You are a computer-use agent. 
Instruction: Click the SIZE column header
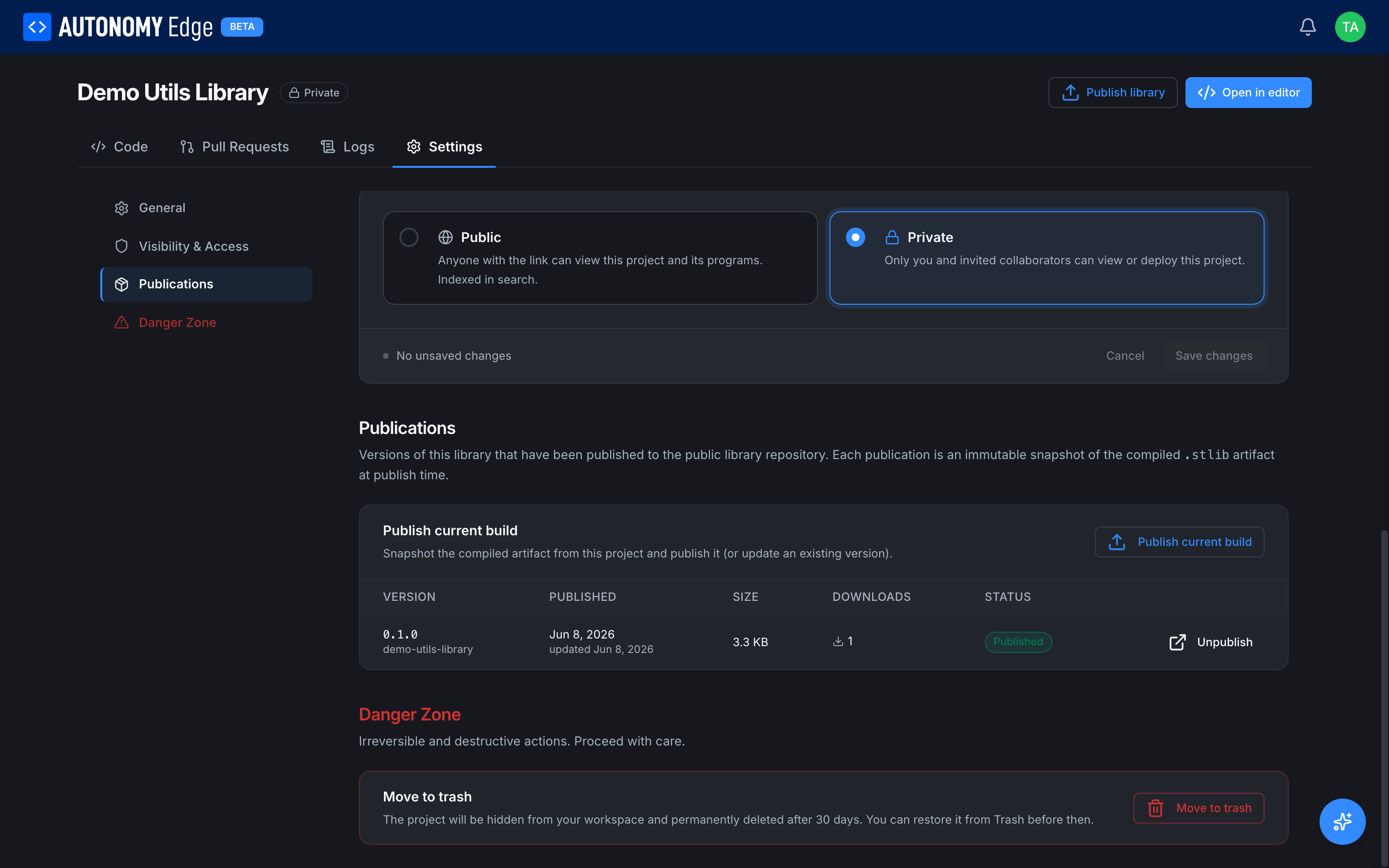746,597
